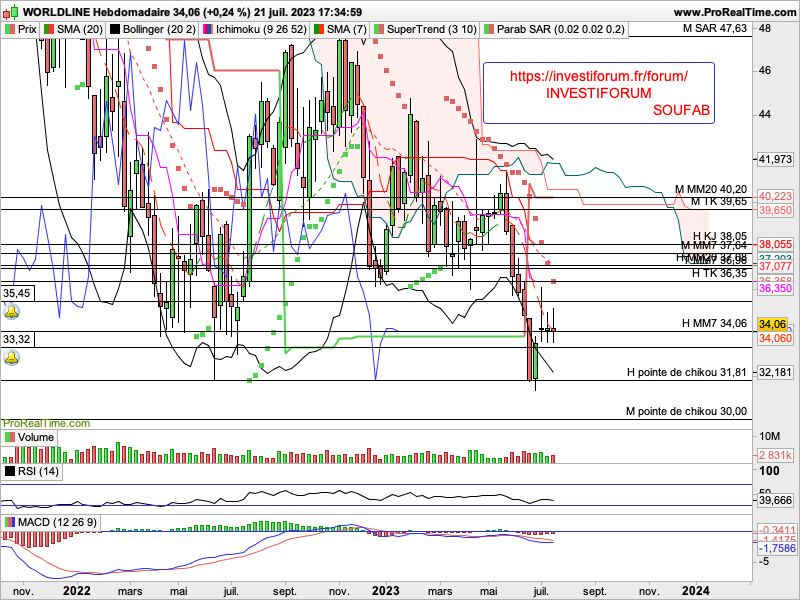Click the Prix indicator color icon

[10, 30]
